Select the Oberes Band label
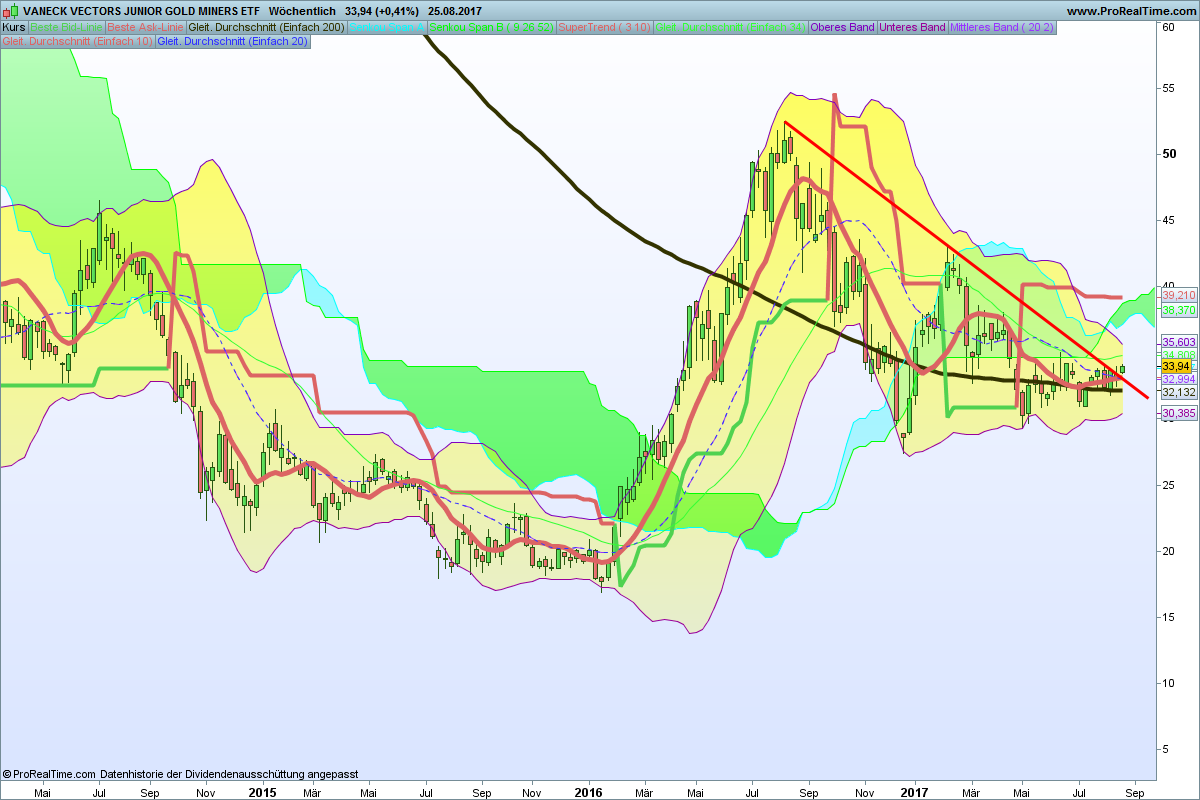The width and height of the screenshot is (1200, 800). pos(842,27)
